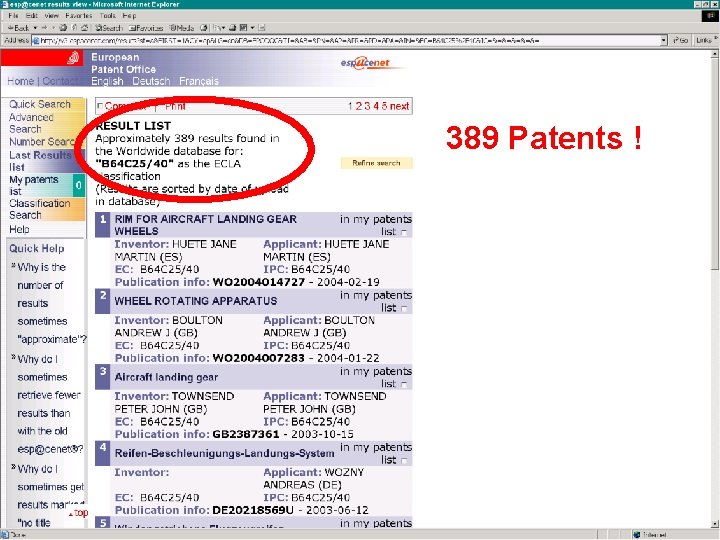
Task: Open the Tools menu
Action: pos(107,16)
